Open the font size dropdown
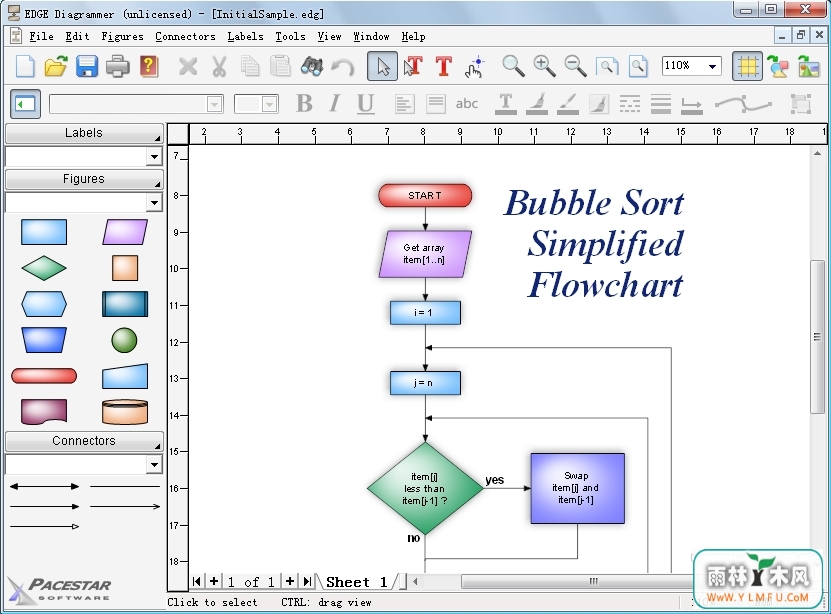The height and width of the screenshot is (614, 831). click(269, 104)
